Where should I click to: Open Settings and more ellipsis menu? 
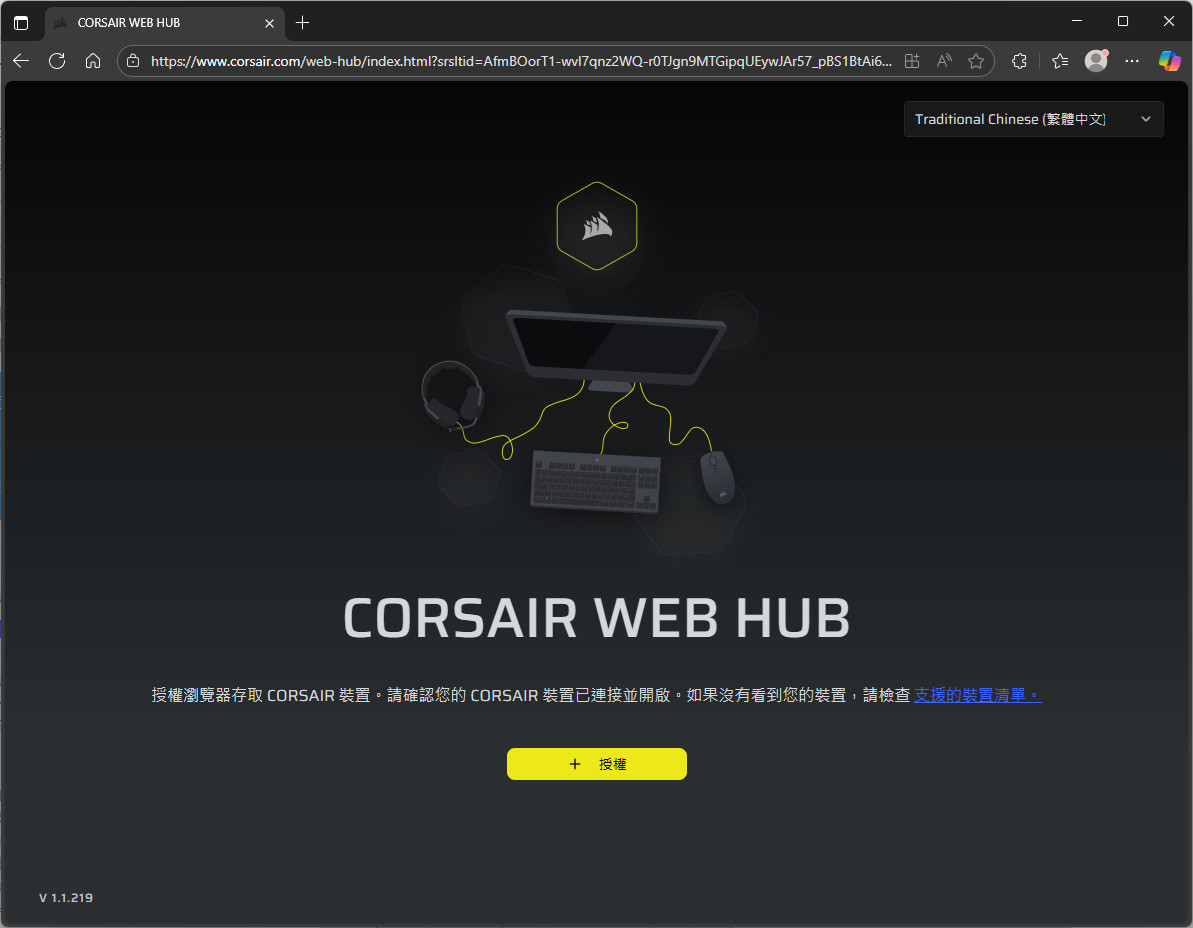pos(1132,61)
